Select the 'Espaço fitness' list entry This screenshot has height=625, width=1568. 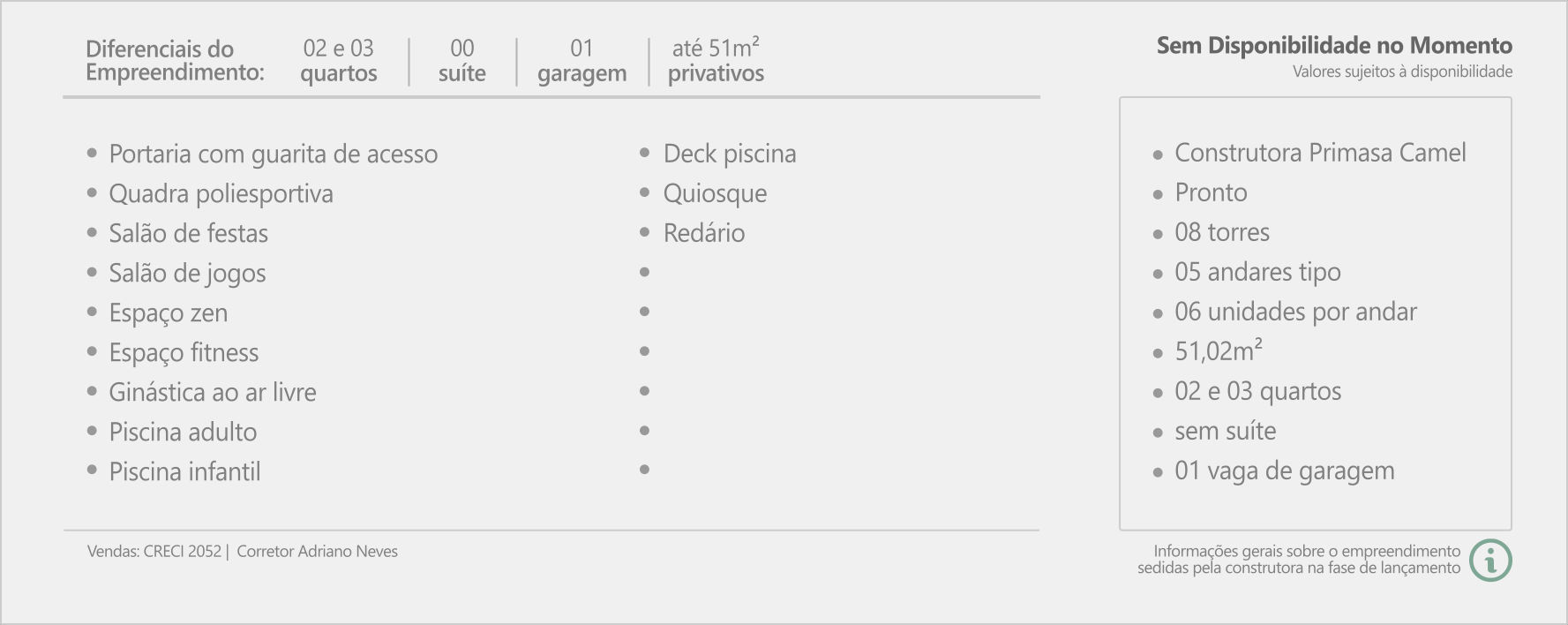[x=184, y=352]
